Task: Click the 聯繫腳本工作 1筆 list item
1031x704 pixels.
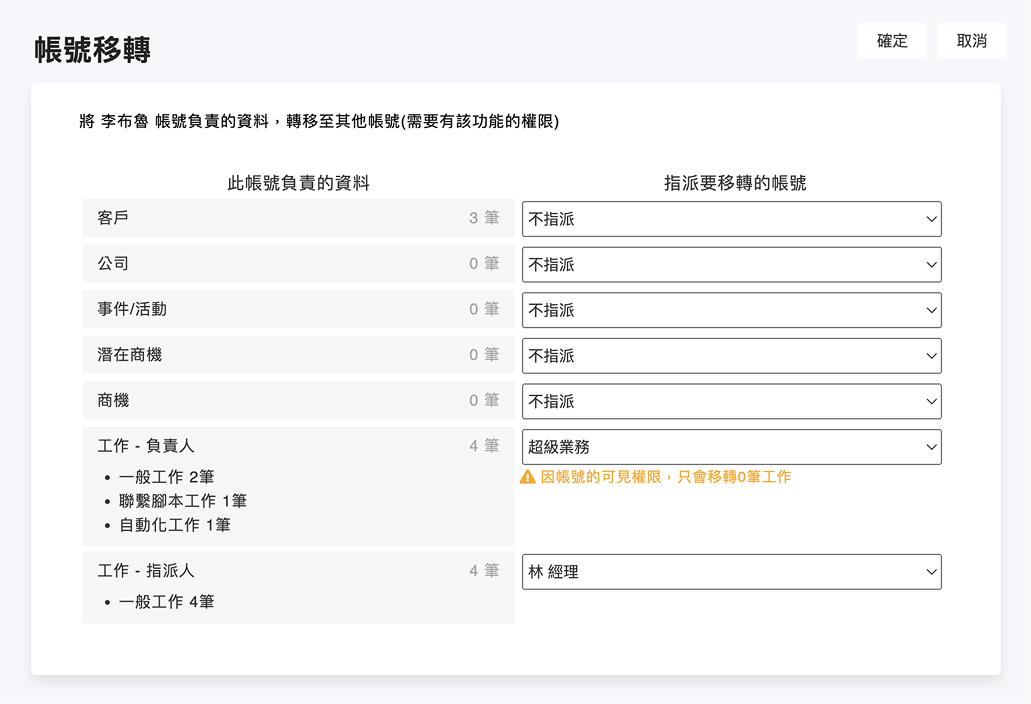Action: click(x=183, y=501)
